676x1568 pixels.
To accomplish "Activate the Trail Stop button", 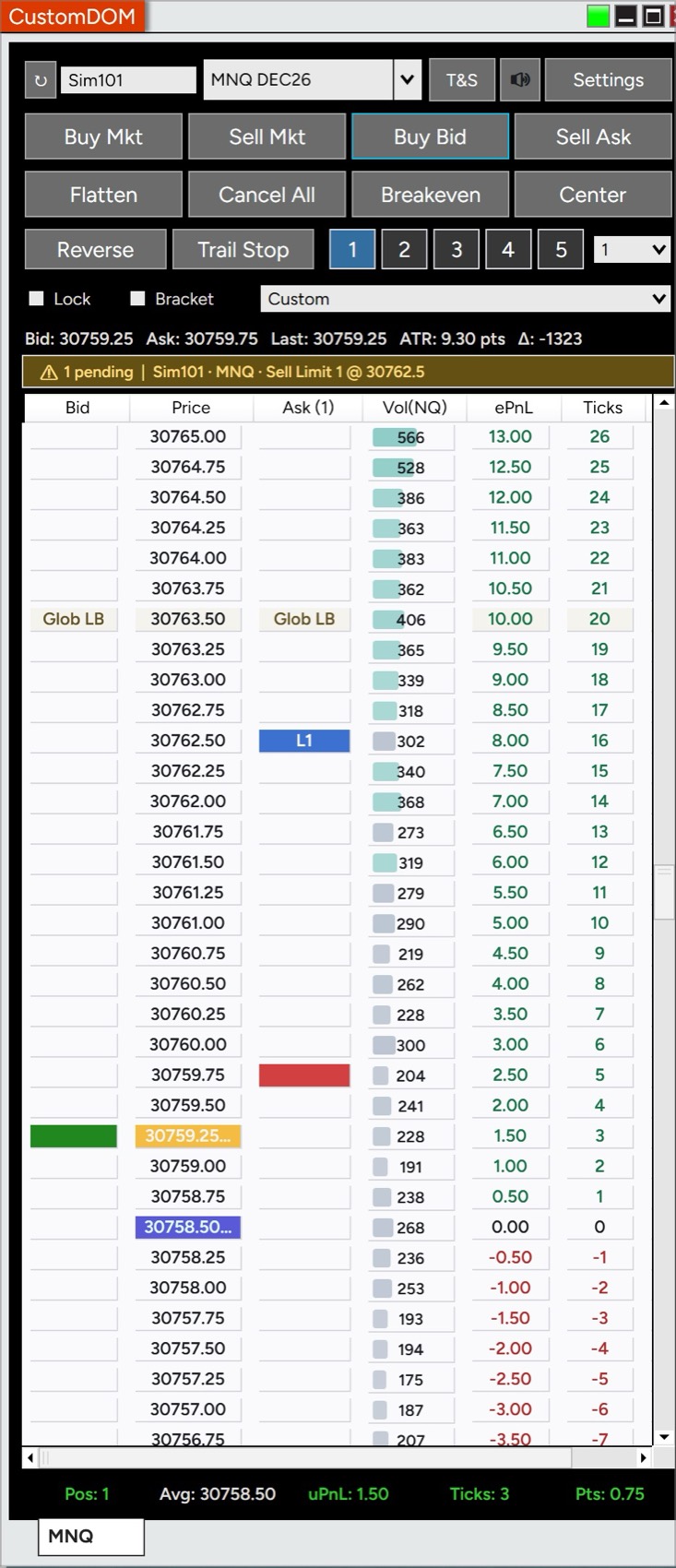I will coord(243,250).
